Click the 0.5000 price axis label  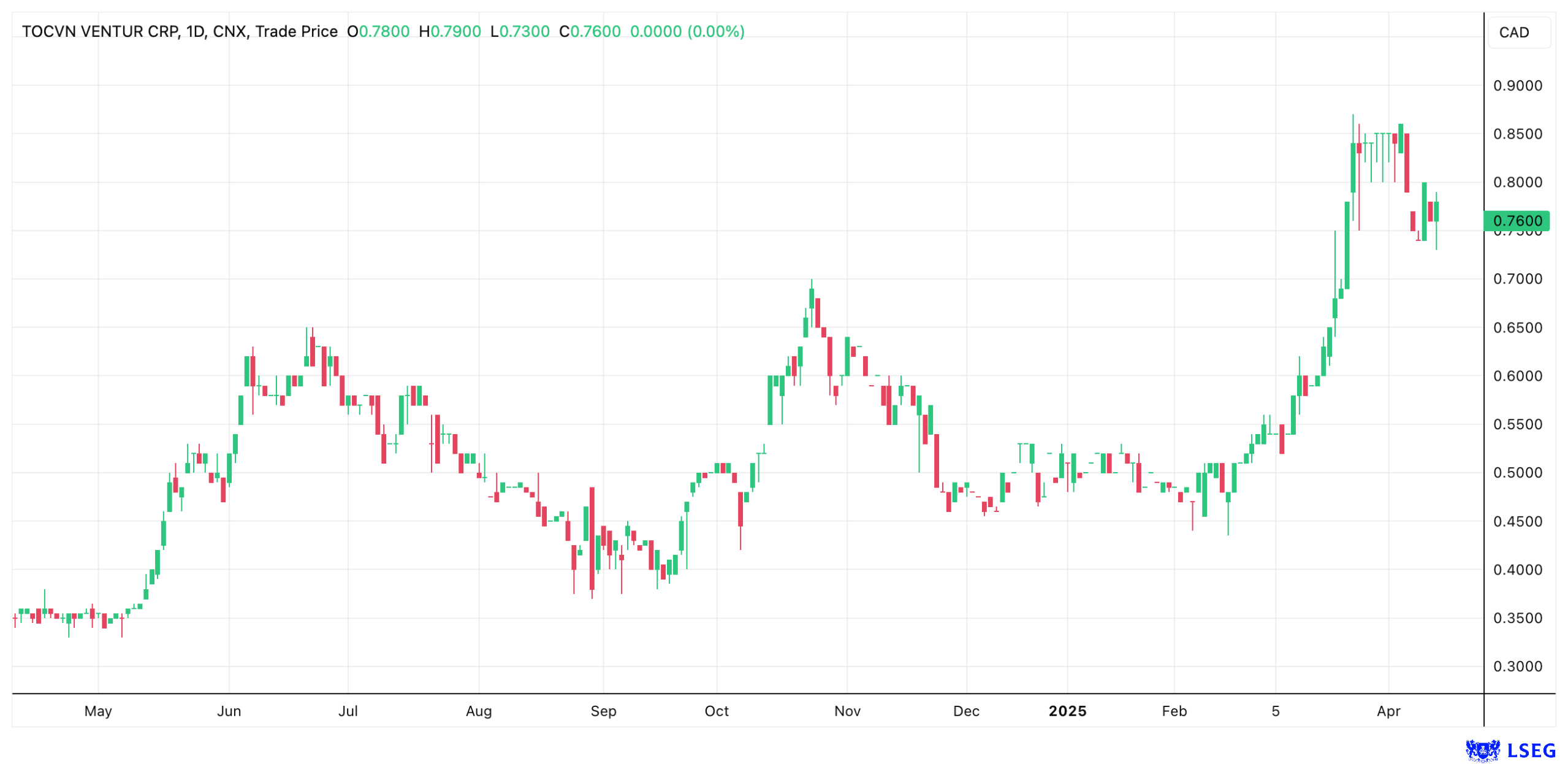[1517, 472]
